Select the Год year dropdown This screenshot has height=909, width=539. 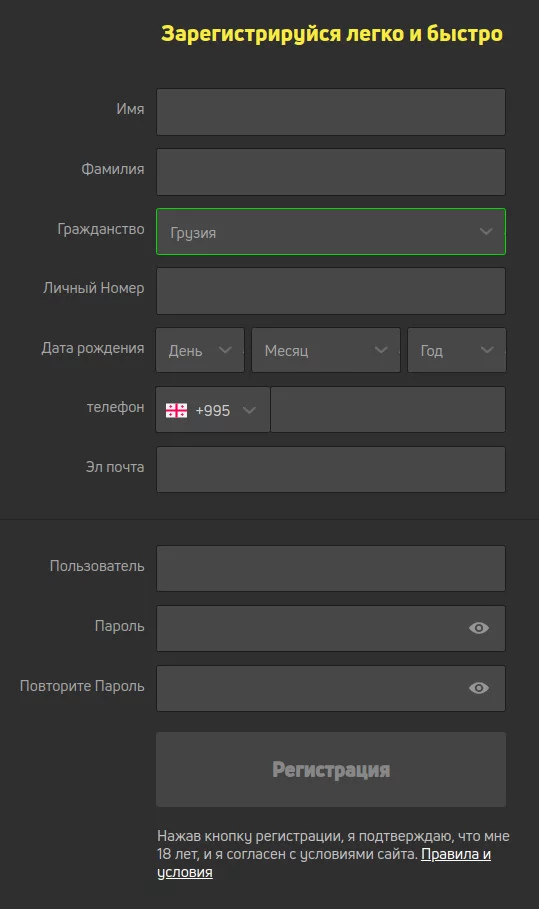[457, 350]
